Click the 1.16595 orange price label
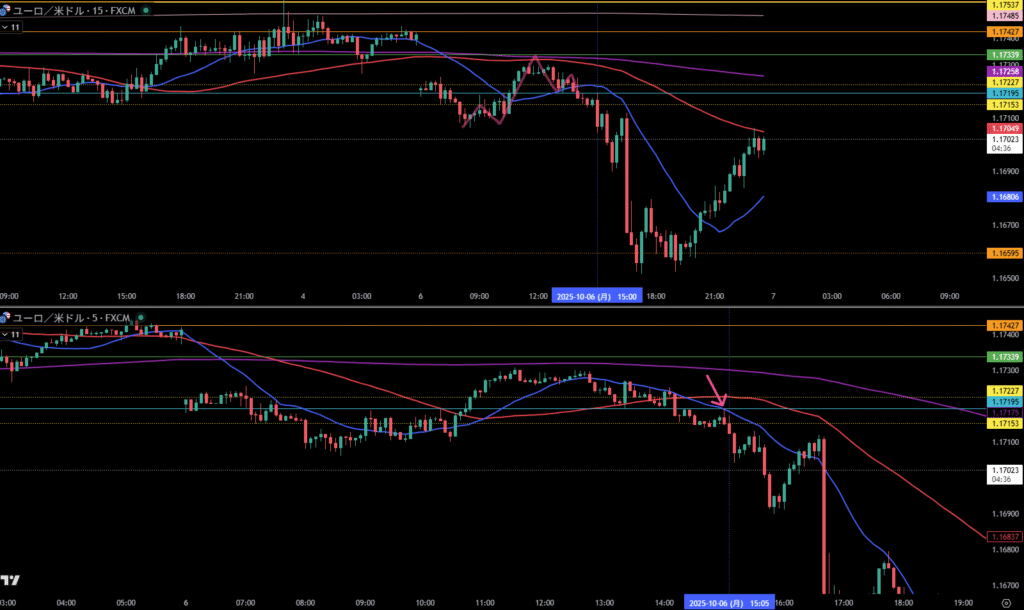This screenshot has height=610, width=1024. coord(1003,254)
